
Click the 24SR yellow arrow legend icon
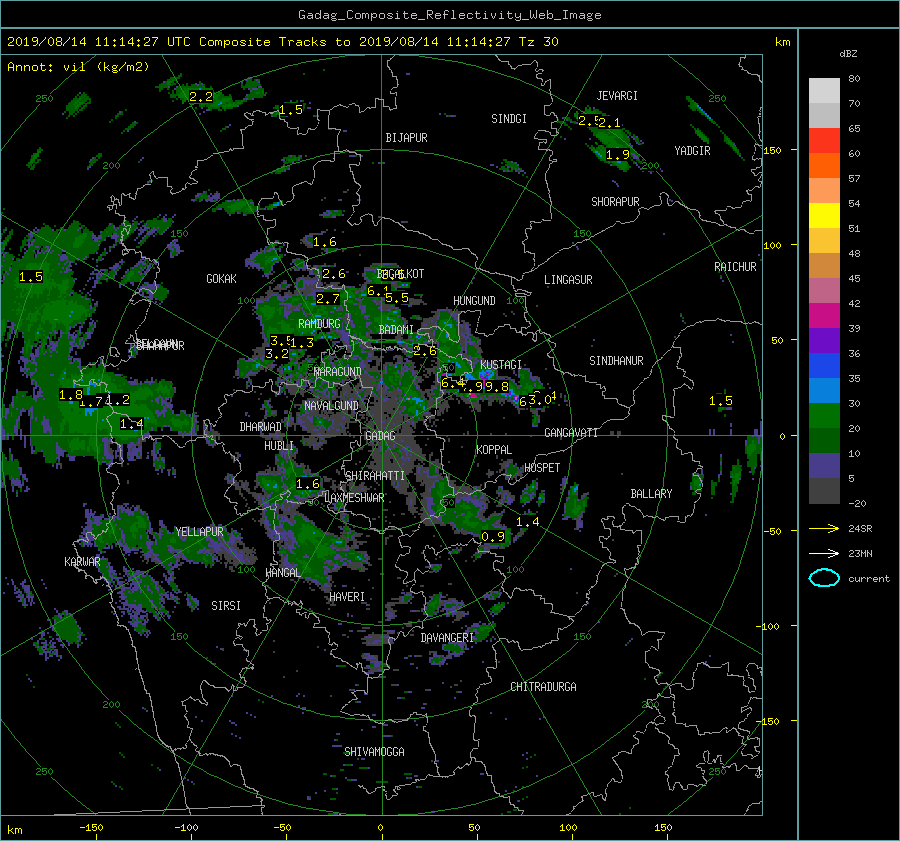point(824,529)
